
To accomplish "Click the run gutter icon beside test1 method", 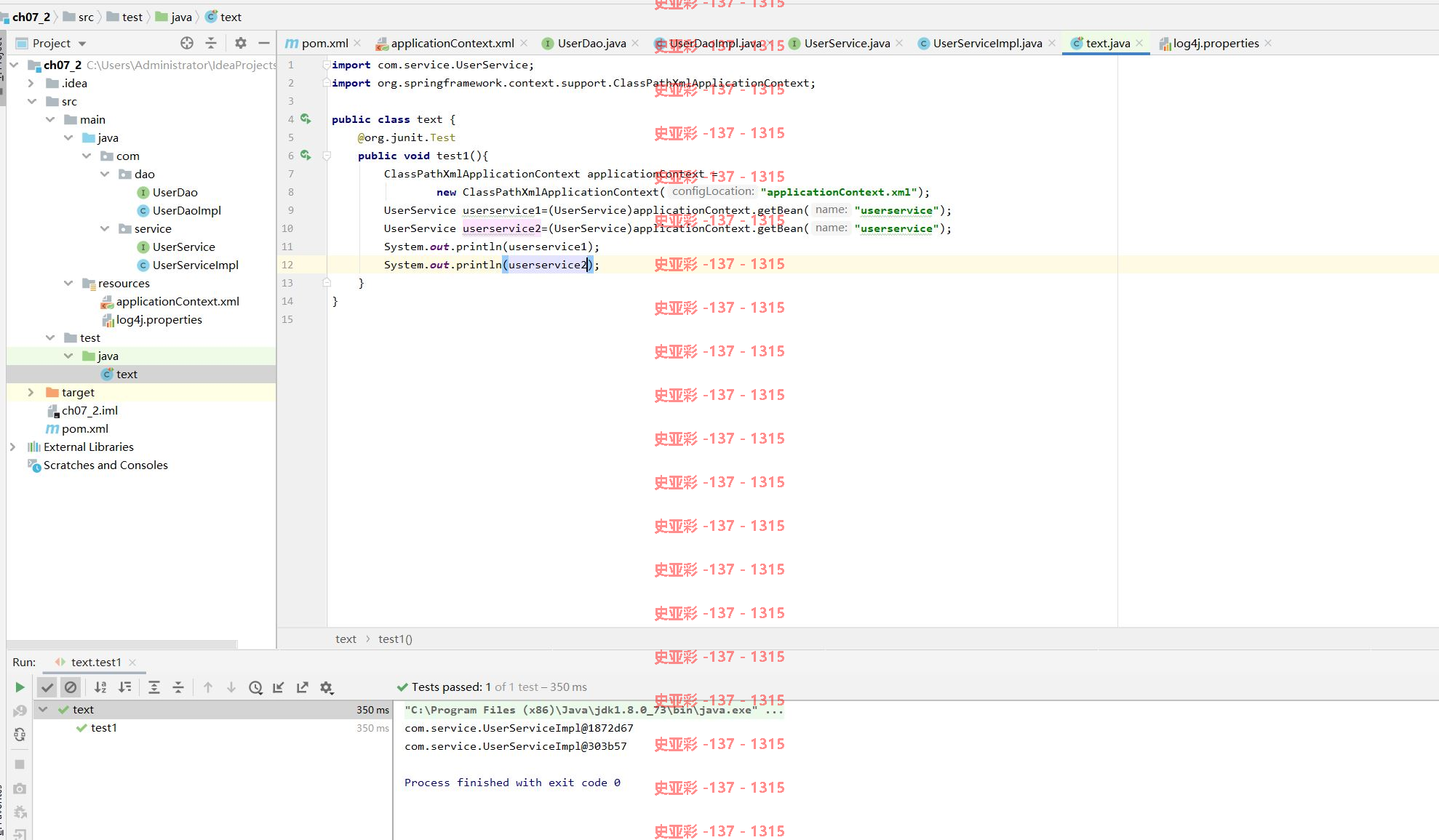I will pyautogui.click(x=306, y=155).
